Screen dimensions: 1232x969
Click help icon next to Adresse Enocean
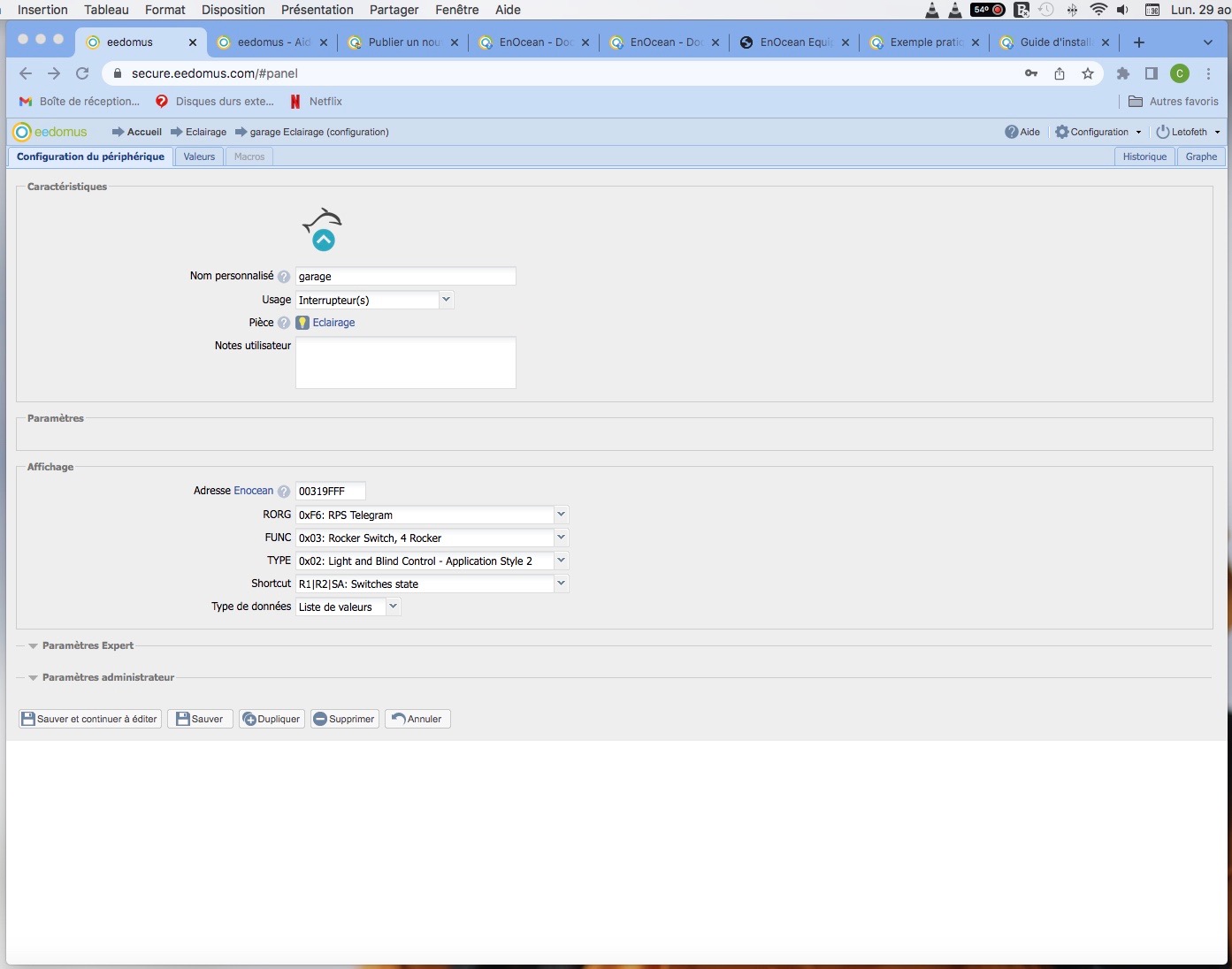[x=284, y=492]
